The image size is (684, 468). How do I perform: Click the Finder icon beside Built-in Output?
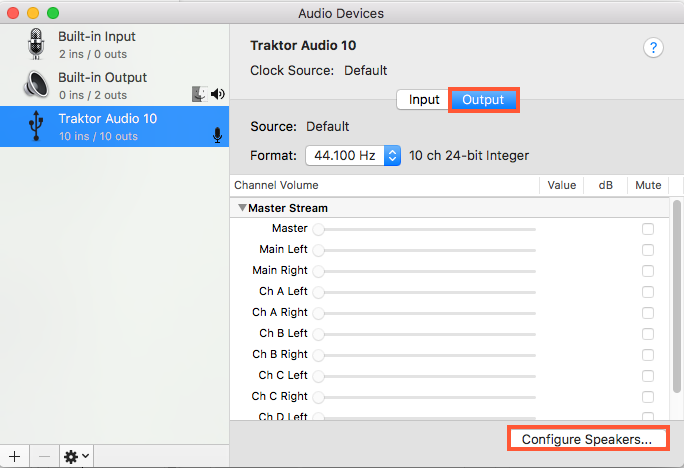[x=200, y=94]
